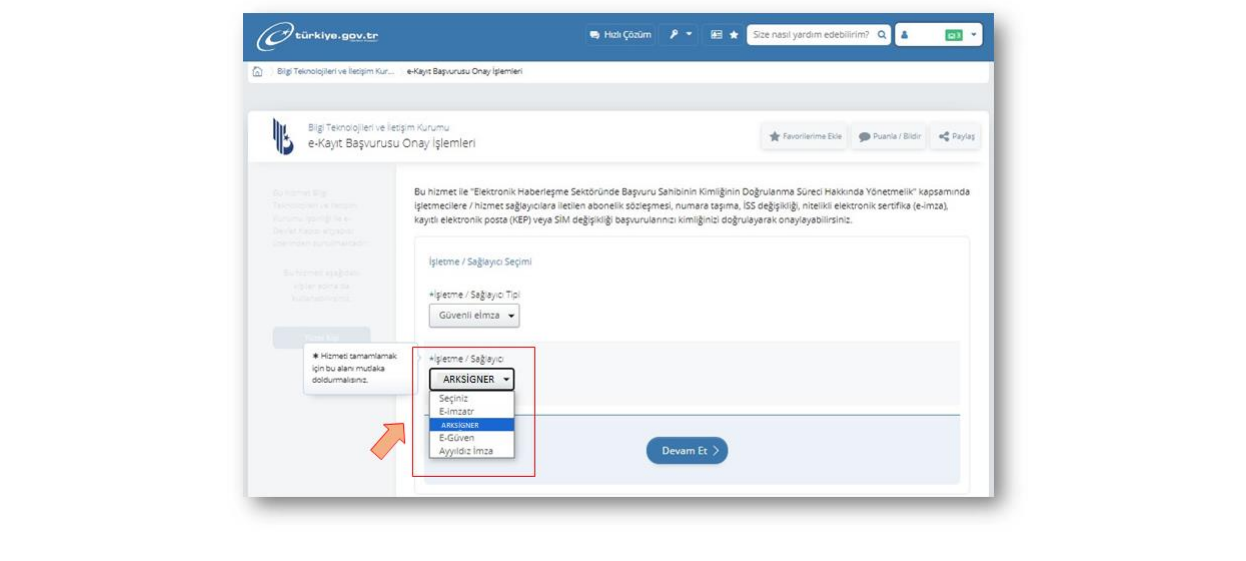1246x561 pixels.
Task: Open the user profile icon
Action: click(x=905, y=35)
